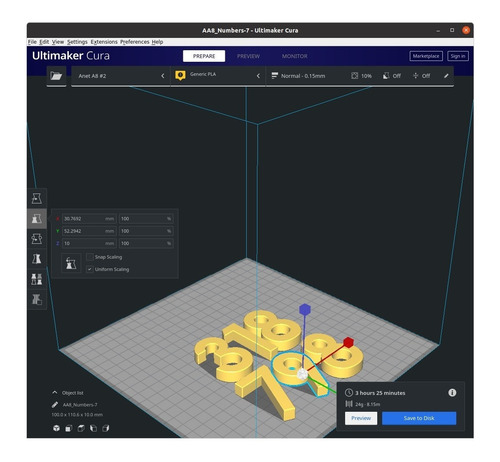Click the red X-axis handle
The width and height of the screenshot is (500, 462).
348,342
